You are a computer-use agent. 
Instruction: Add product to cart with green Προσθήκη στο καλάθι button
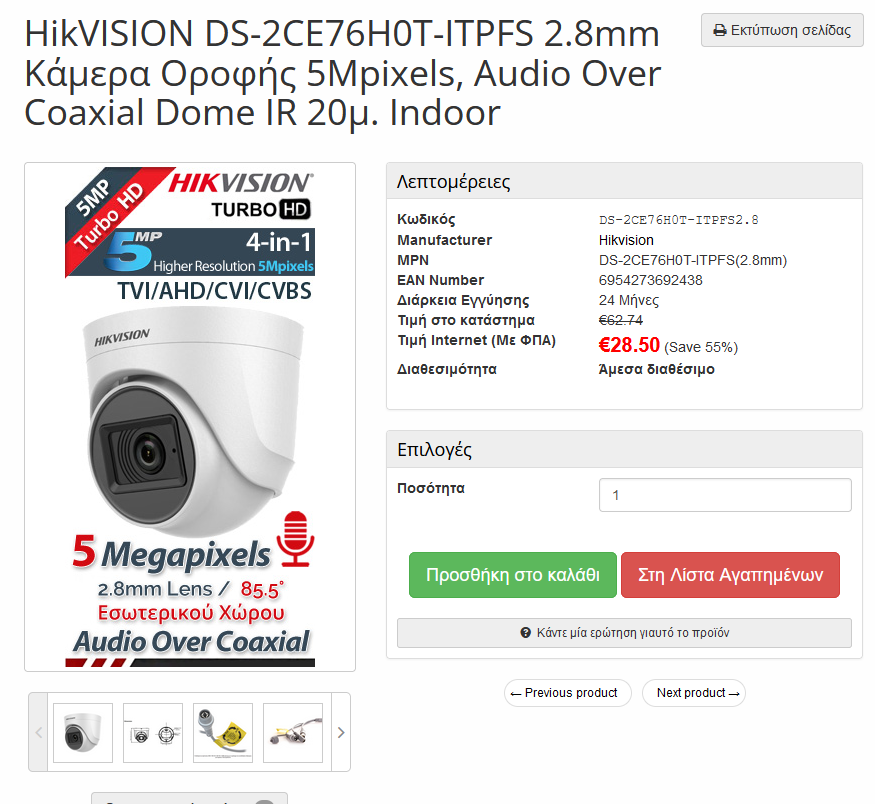pos(512,575)
